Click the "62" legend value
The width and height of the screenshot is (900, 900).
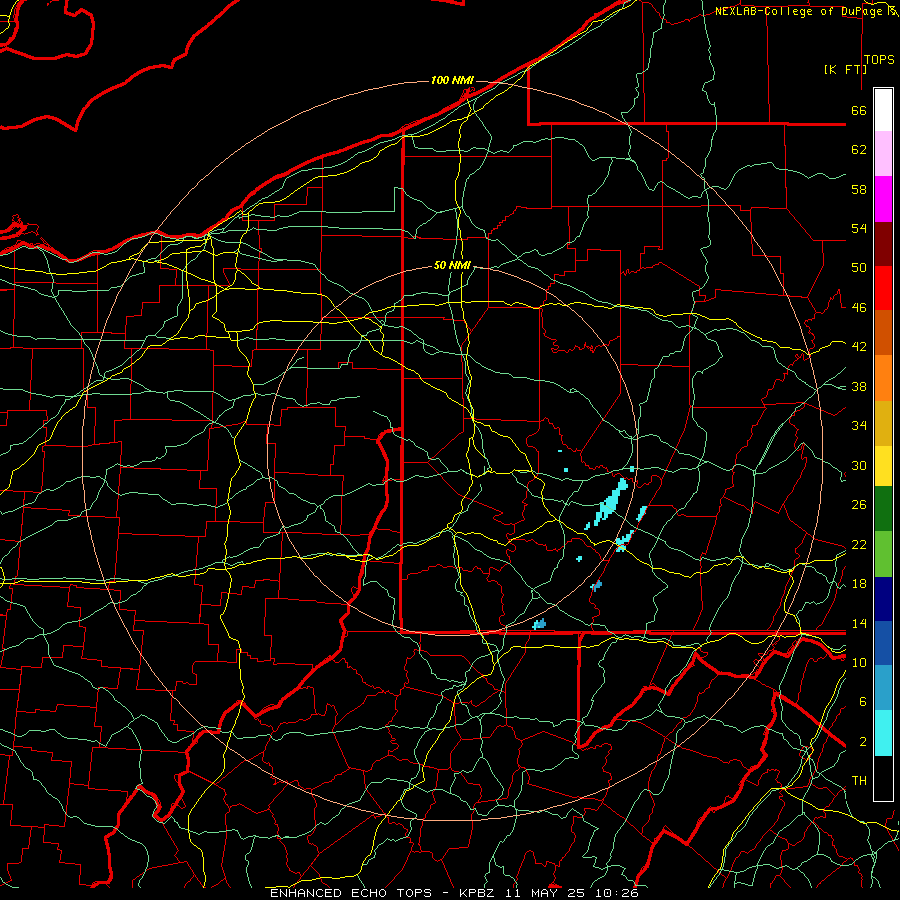(859, 150)
